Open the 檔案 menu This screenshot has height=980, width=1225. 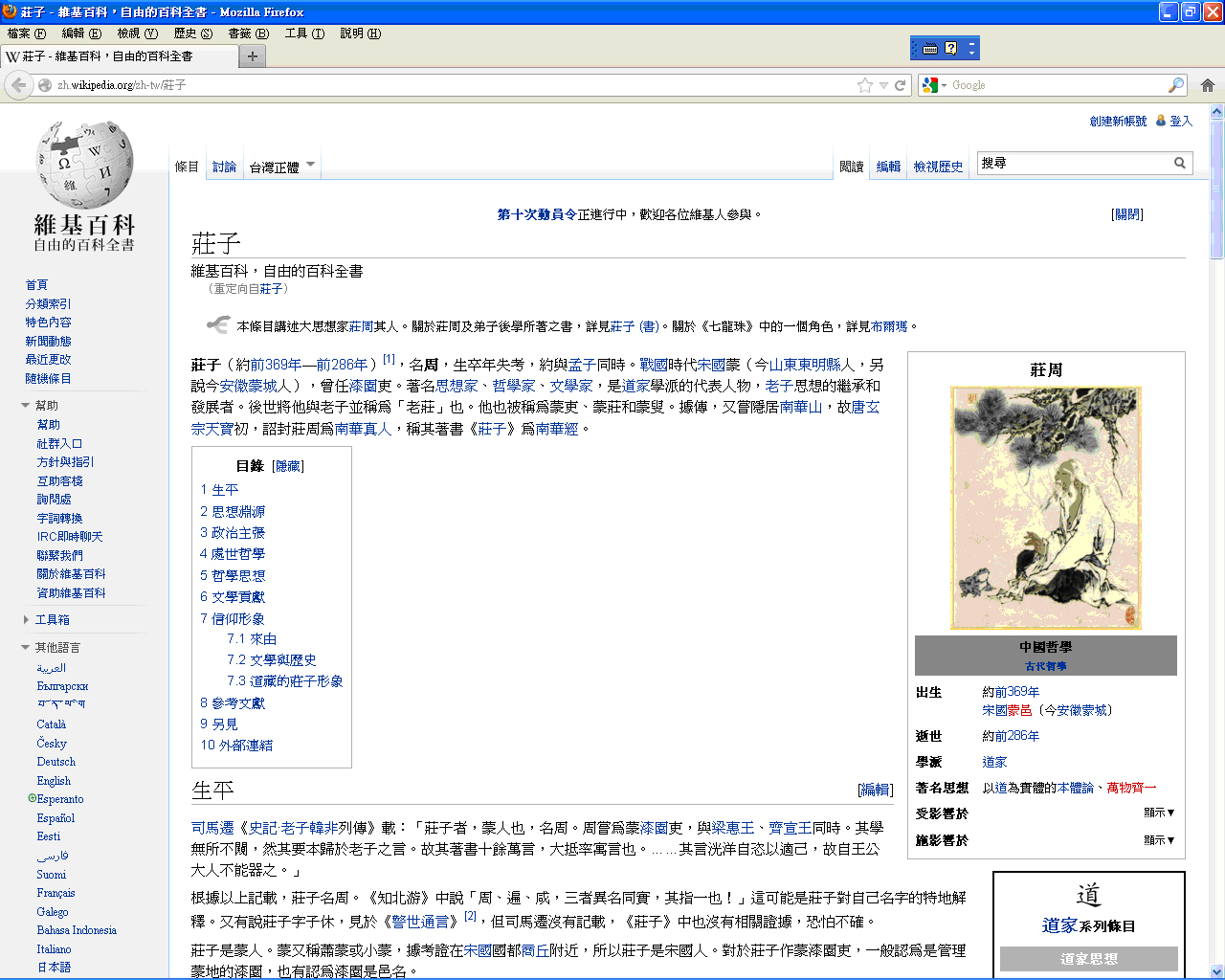27,33
